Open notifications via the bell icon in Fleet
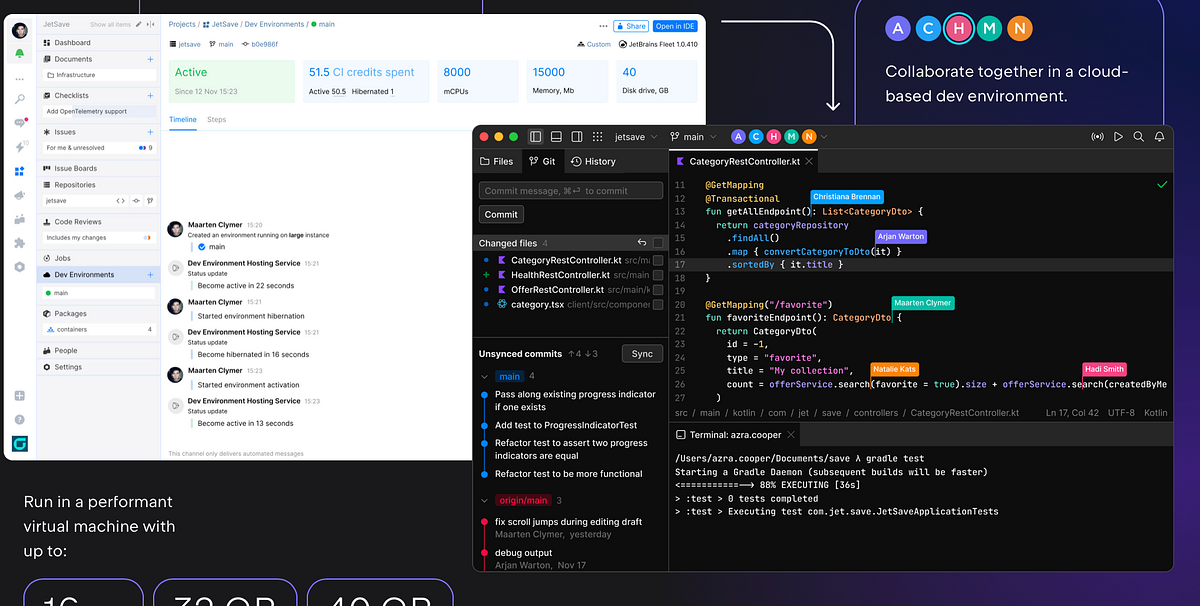1200x606 pixels. (x=1160, y=137)
